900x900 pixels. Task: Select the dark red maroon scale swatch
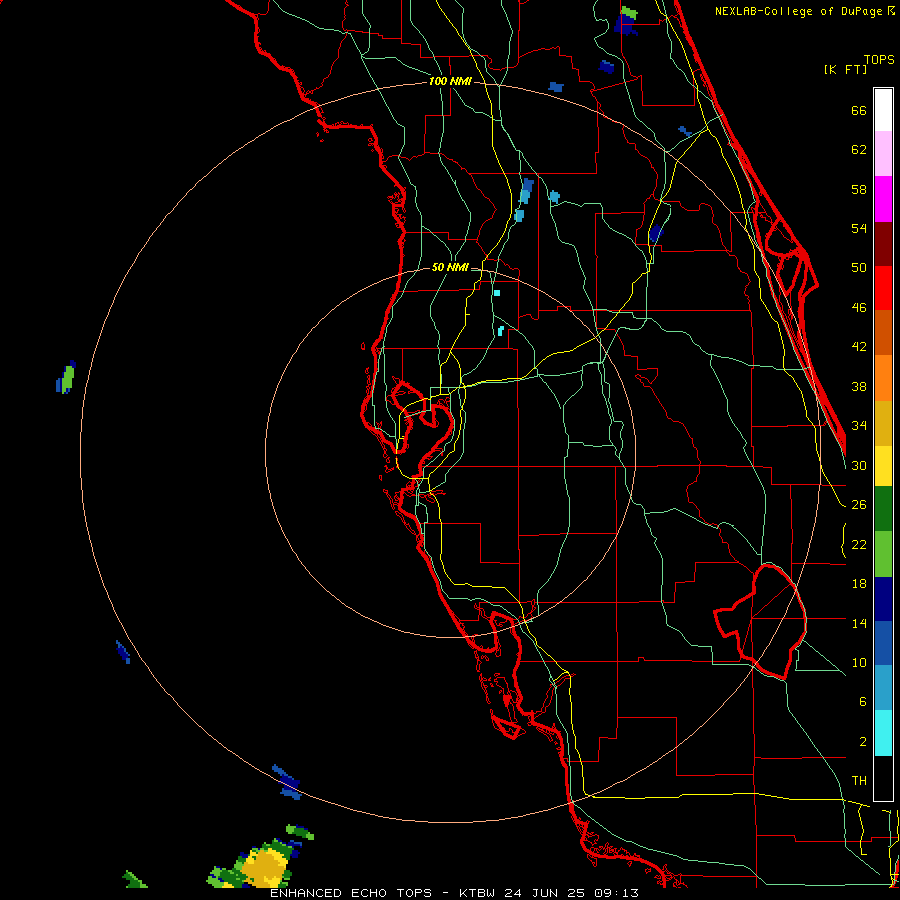(883, 244)
